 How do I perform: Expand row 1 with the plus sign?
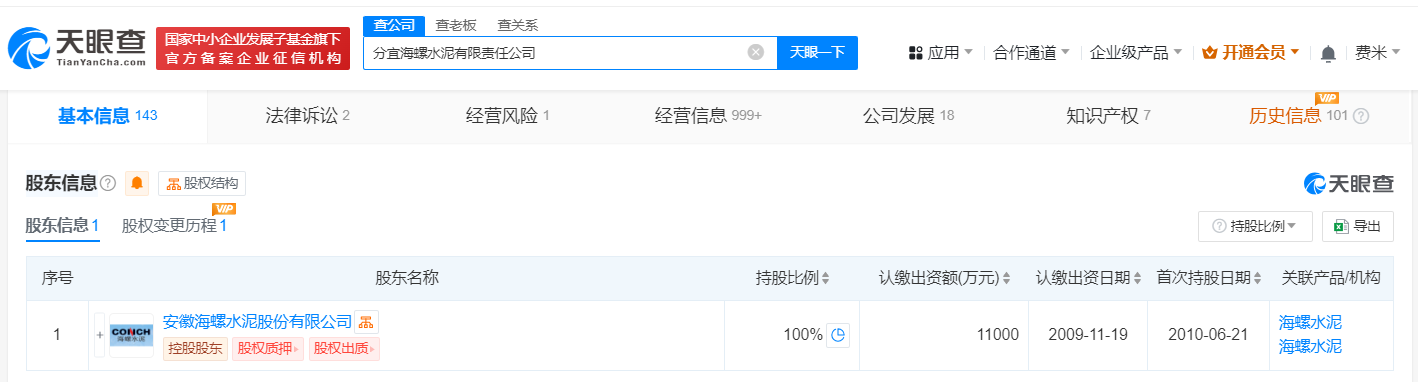pyautogui.click(x=99, y=335)
